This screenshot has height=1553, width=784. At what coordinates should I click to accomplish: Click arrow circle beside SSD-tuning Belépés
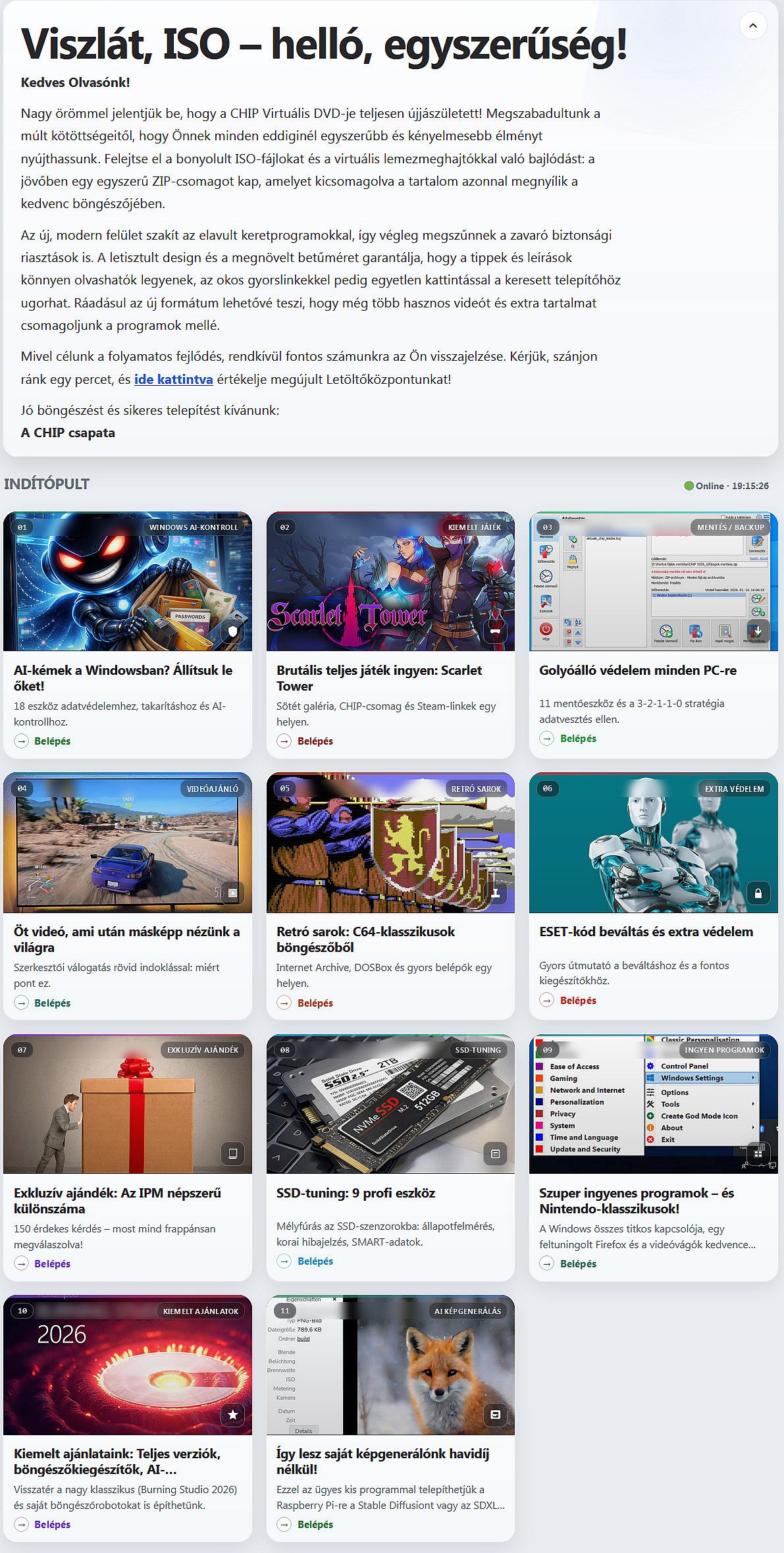point(284,1261)
